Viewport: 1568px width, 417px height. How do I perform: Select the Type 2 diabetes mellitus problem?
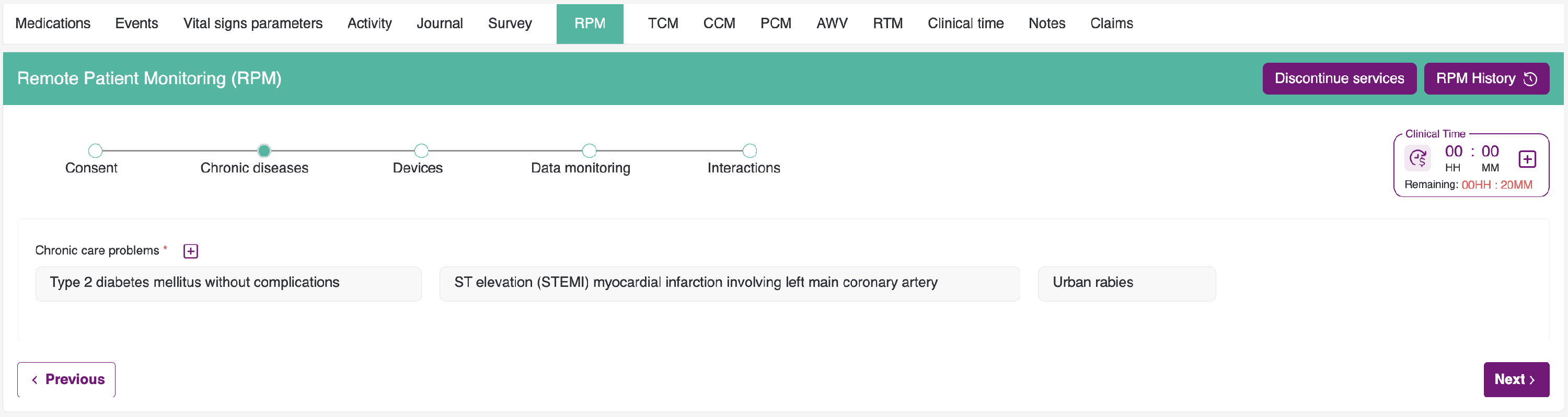click(228, 283)
